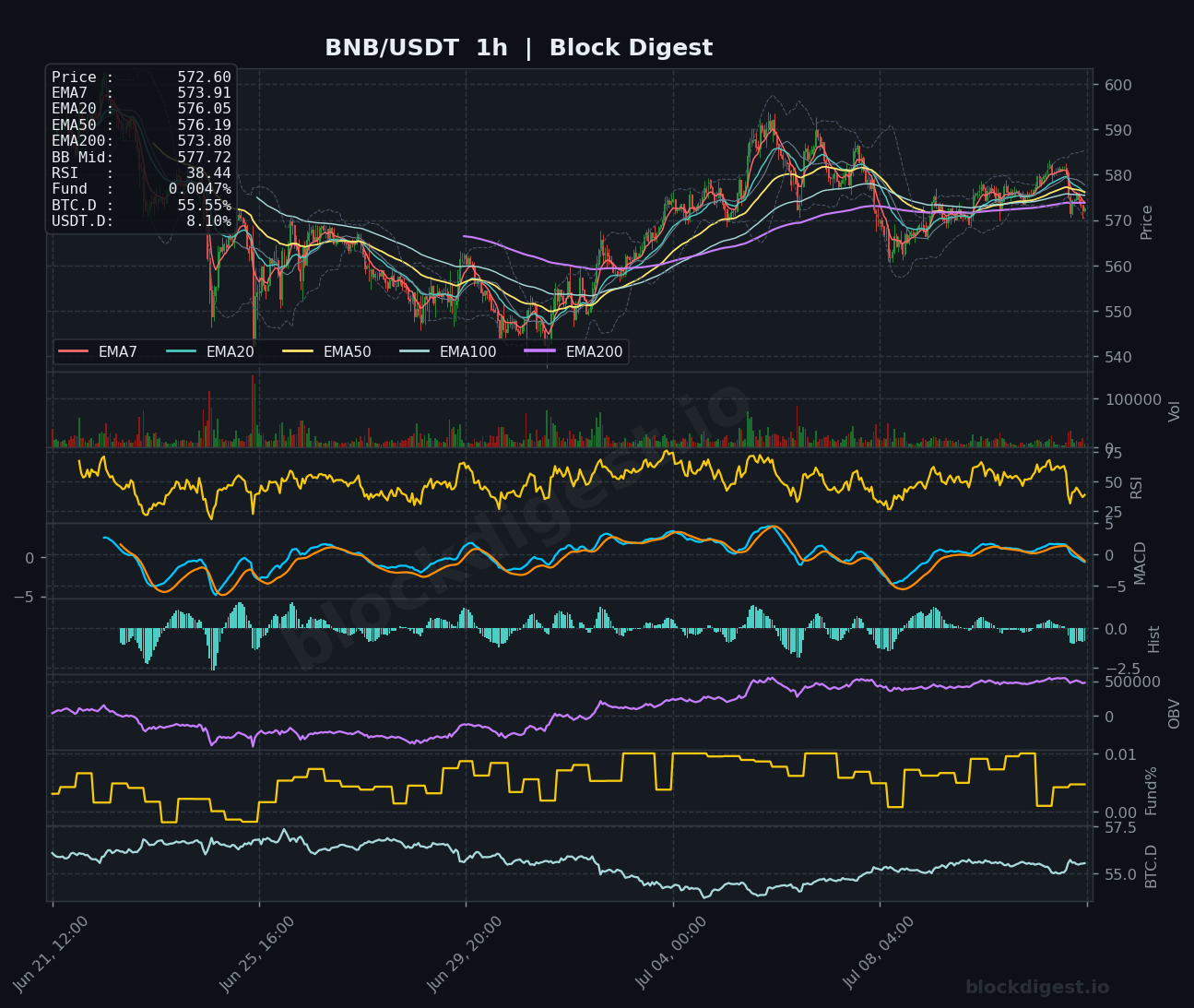The width and height of the screenshot is (1194, 1008).
Task: Select the EMA50 legend entry
Action: coord(327,351)
